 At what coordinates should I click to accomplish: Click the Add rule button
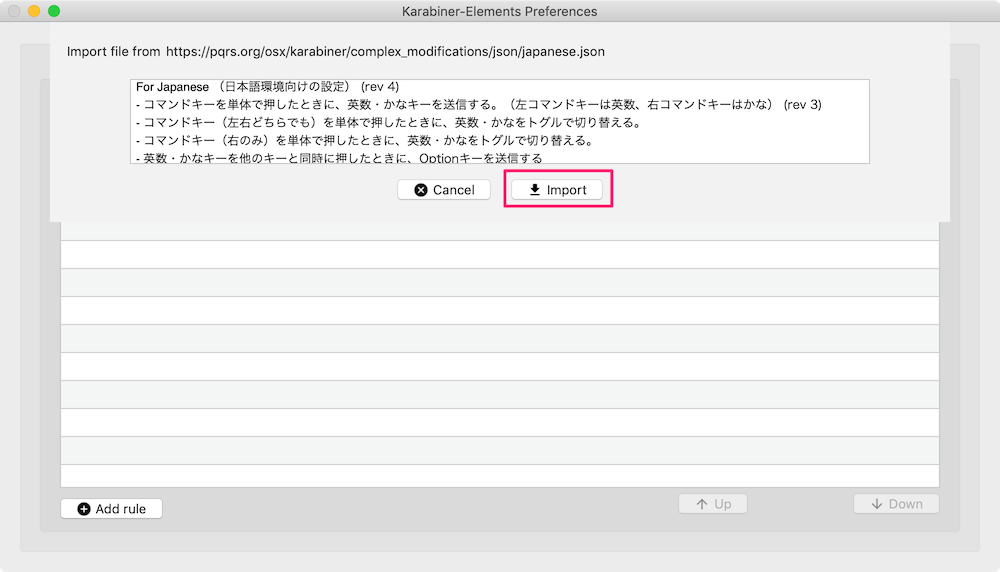coord(112,509)
